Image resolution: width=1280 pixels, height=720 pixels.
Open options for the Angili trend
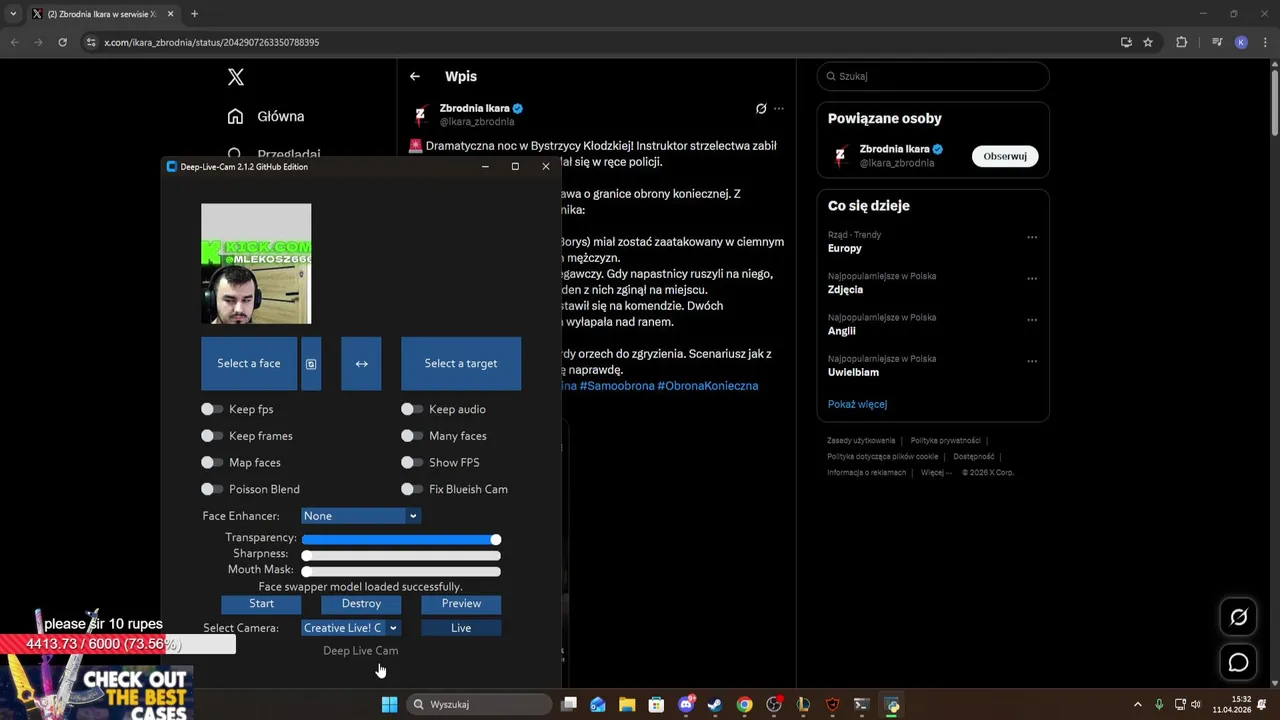[x=1032, y=320]
